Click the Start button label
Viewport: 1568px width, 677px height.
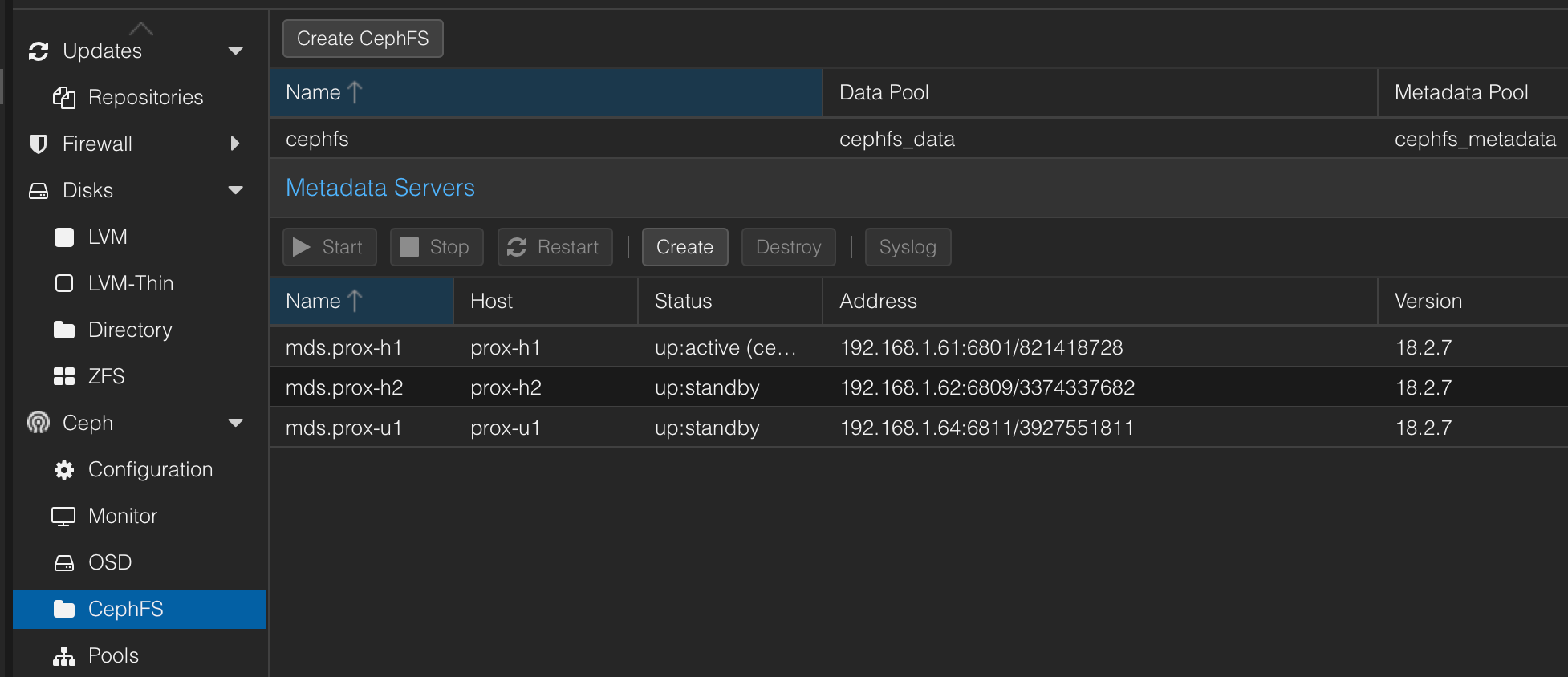tap(343, 247)
